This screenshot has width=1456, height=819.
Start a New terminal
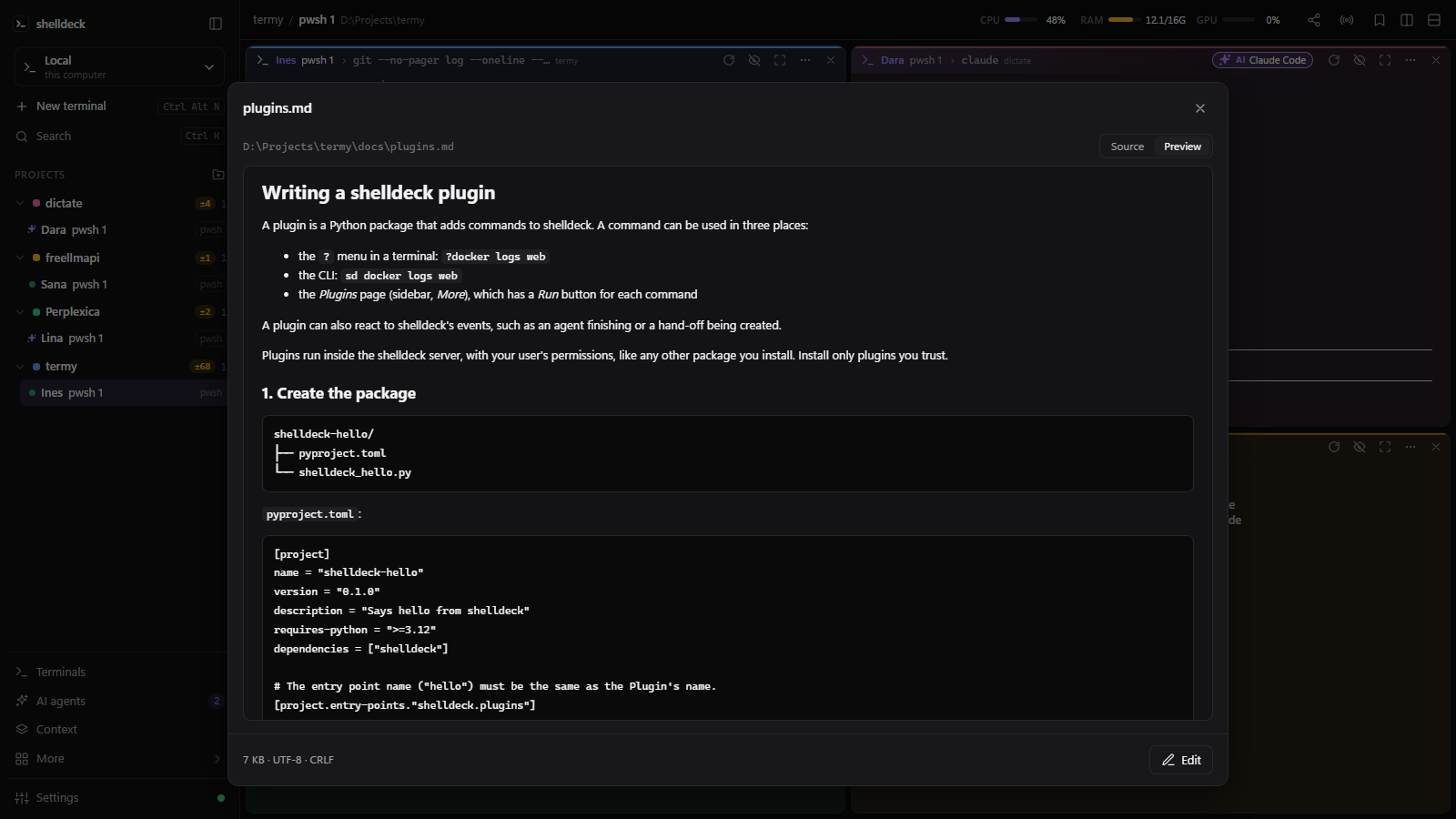(x=119, y=106)
